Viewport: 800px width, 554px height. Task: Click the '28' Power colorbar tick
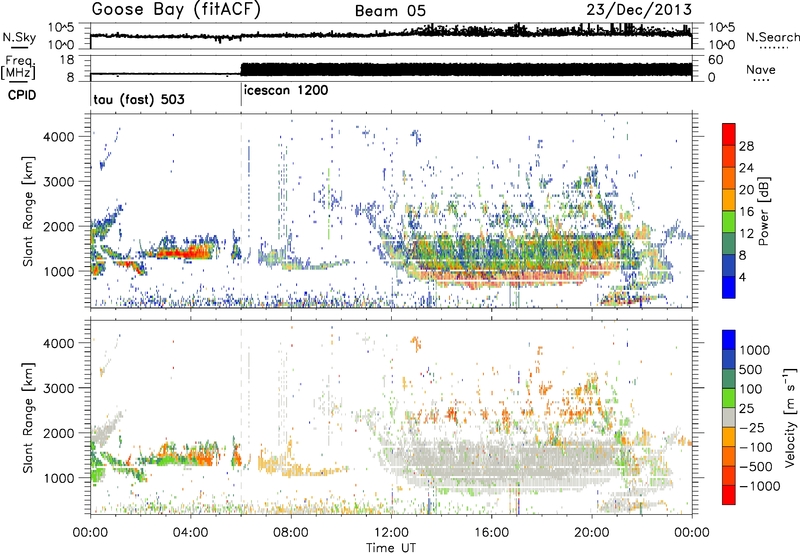(x=746, y=146)
